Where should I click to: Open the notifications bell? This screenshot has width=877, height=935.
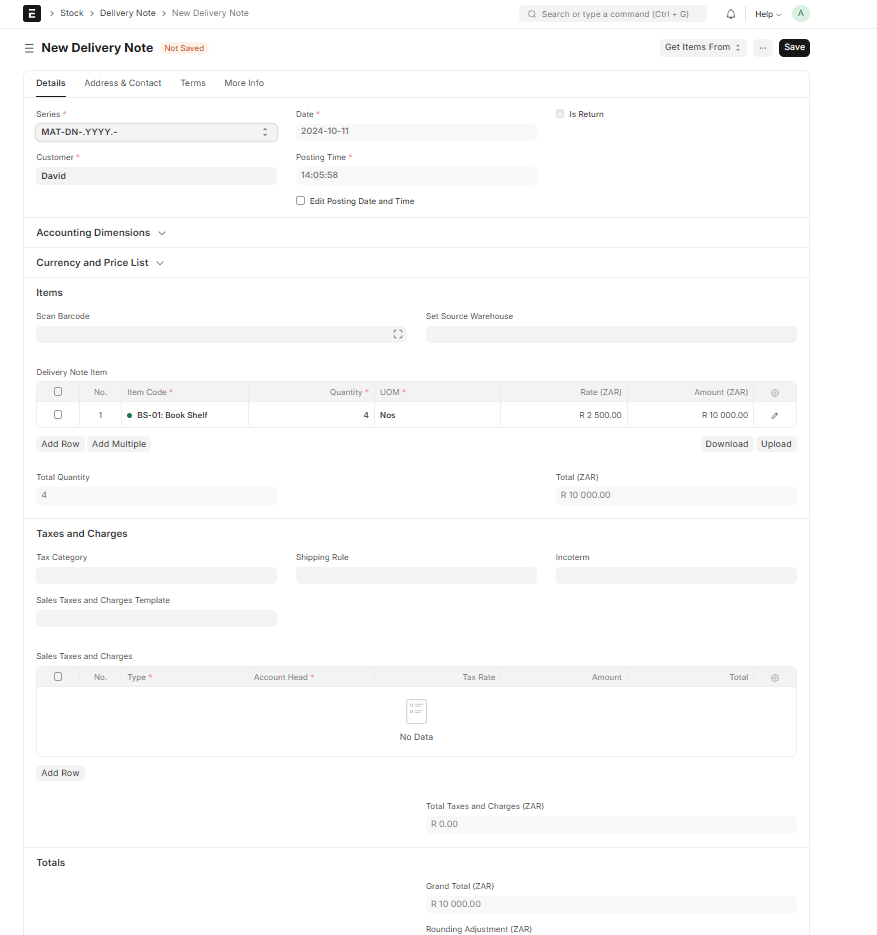pyautogui.click(x=730, y=14)
